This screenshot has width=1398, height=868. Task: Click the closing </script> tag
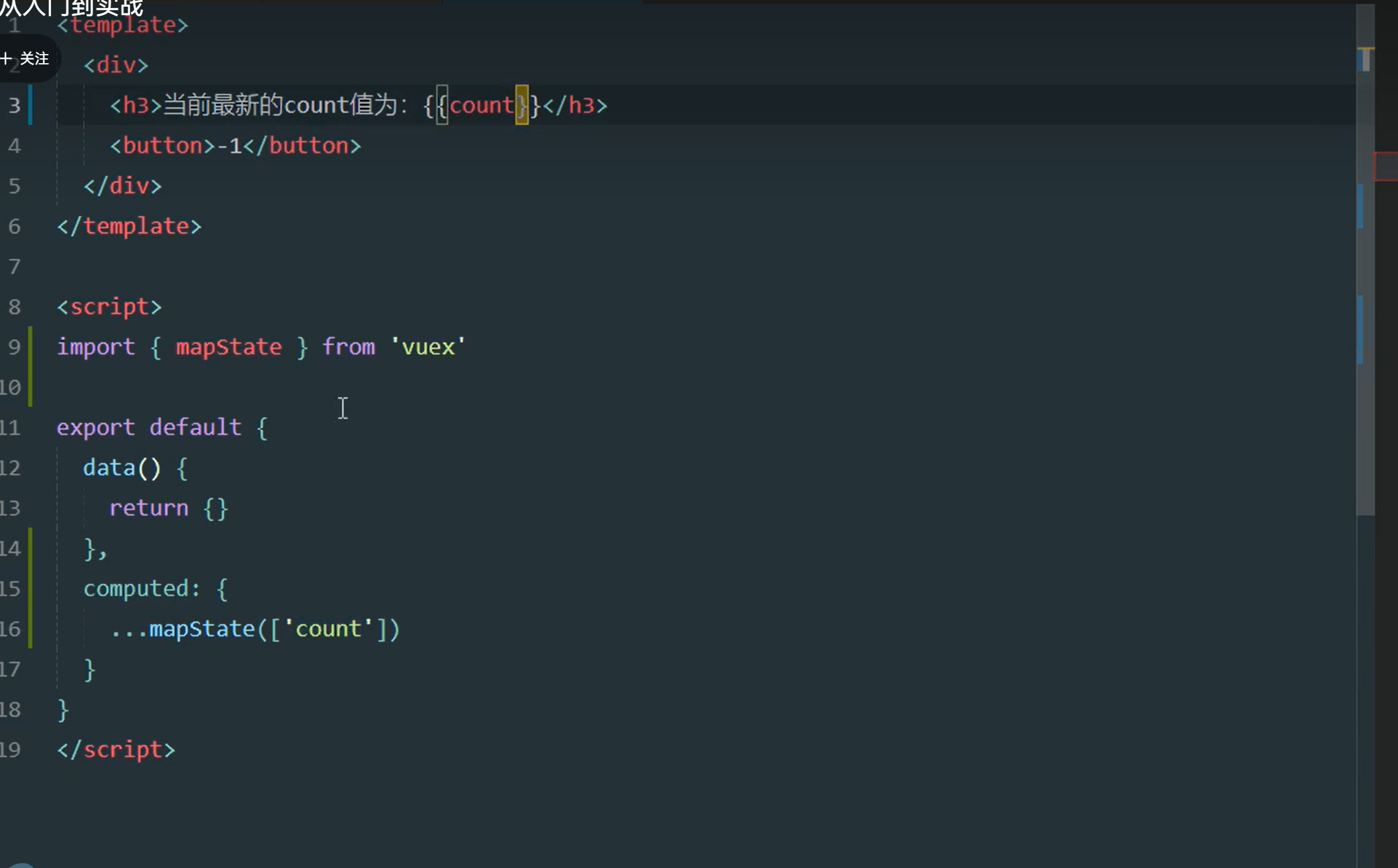coord(116,750)
